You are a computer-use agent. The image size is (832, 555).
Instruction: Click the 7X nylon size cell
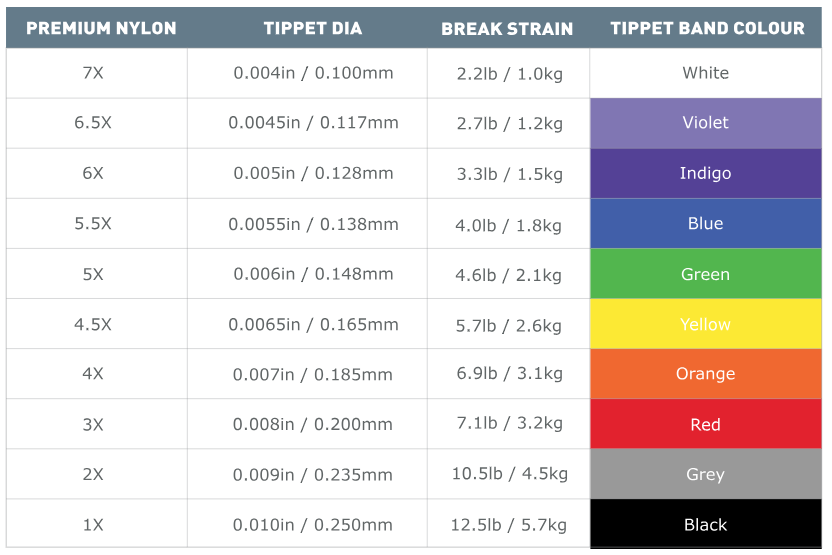93,73
